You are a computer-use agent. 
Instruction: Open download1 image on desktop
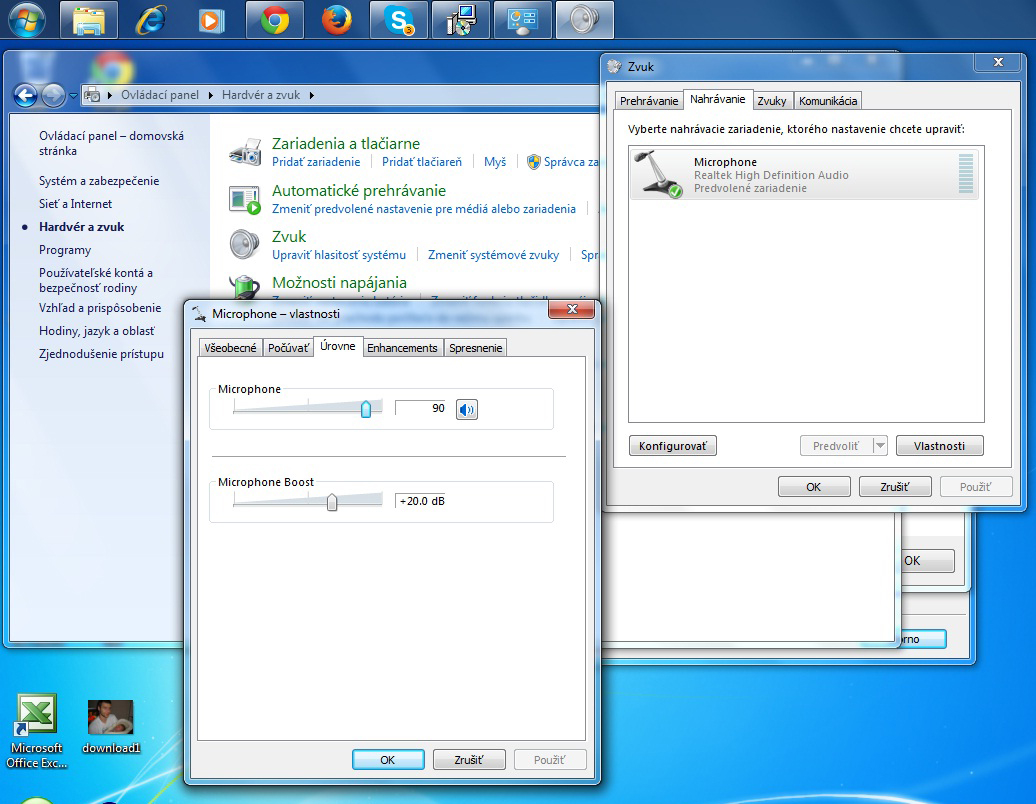click(111, 727)
